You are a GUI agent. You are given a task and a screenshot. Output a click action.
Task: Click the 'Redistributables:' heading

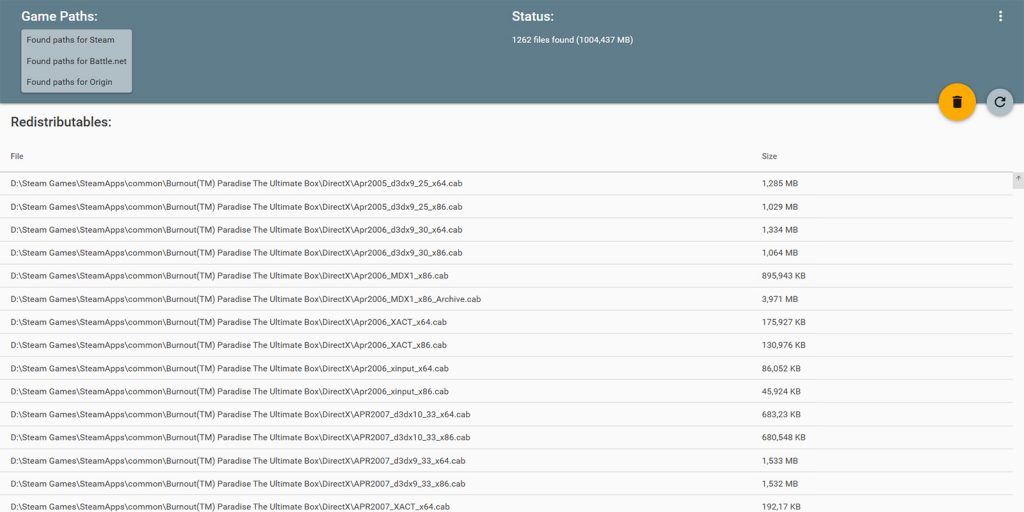point(61,121)
